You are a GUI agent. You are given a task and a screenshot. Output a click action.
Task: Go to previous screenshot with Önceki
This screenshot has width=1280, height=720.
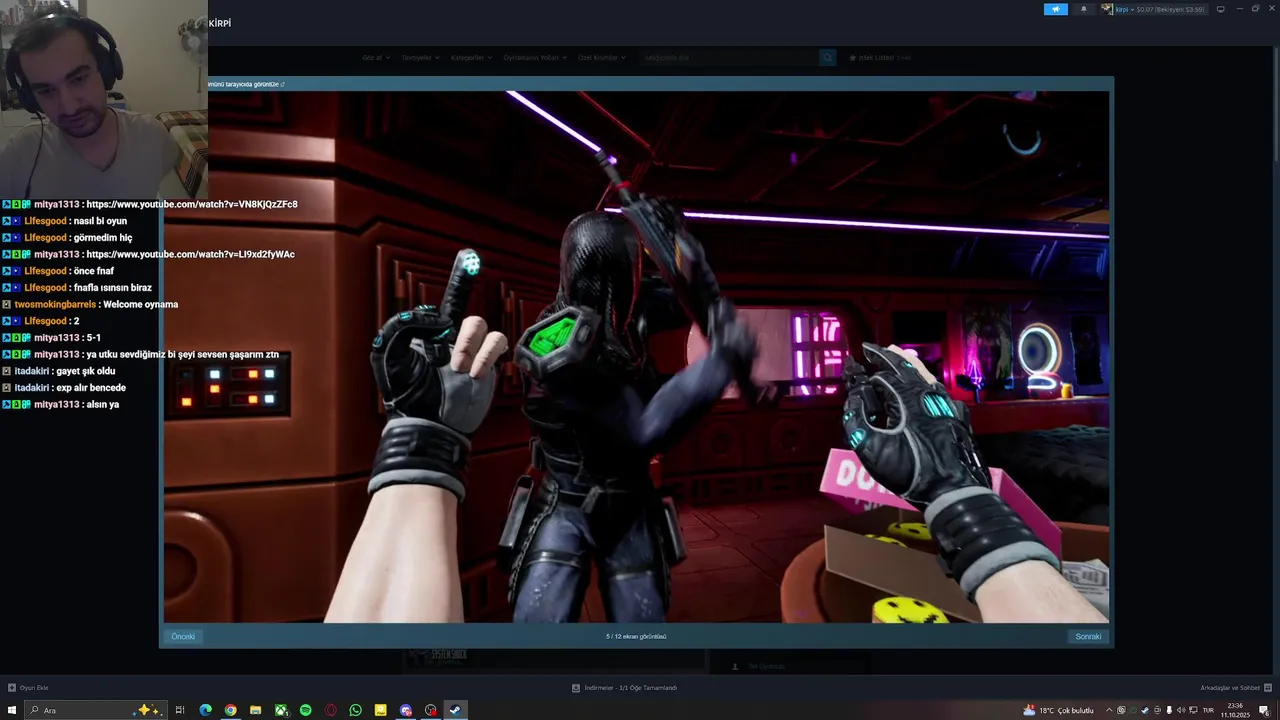[x=183, y=636]
